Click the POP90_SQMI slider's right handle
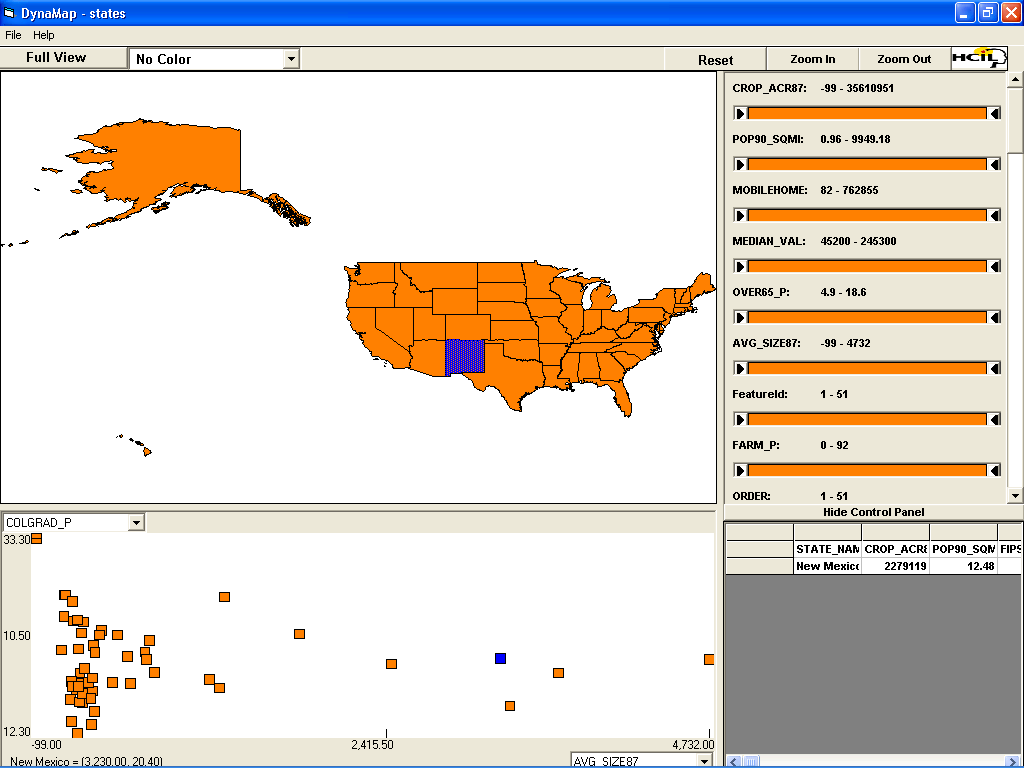 point(995,165)
